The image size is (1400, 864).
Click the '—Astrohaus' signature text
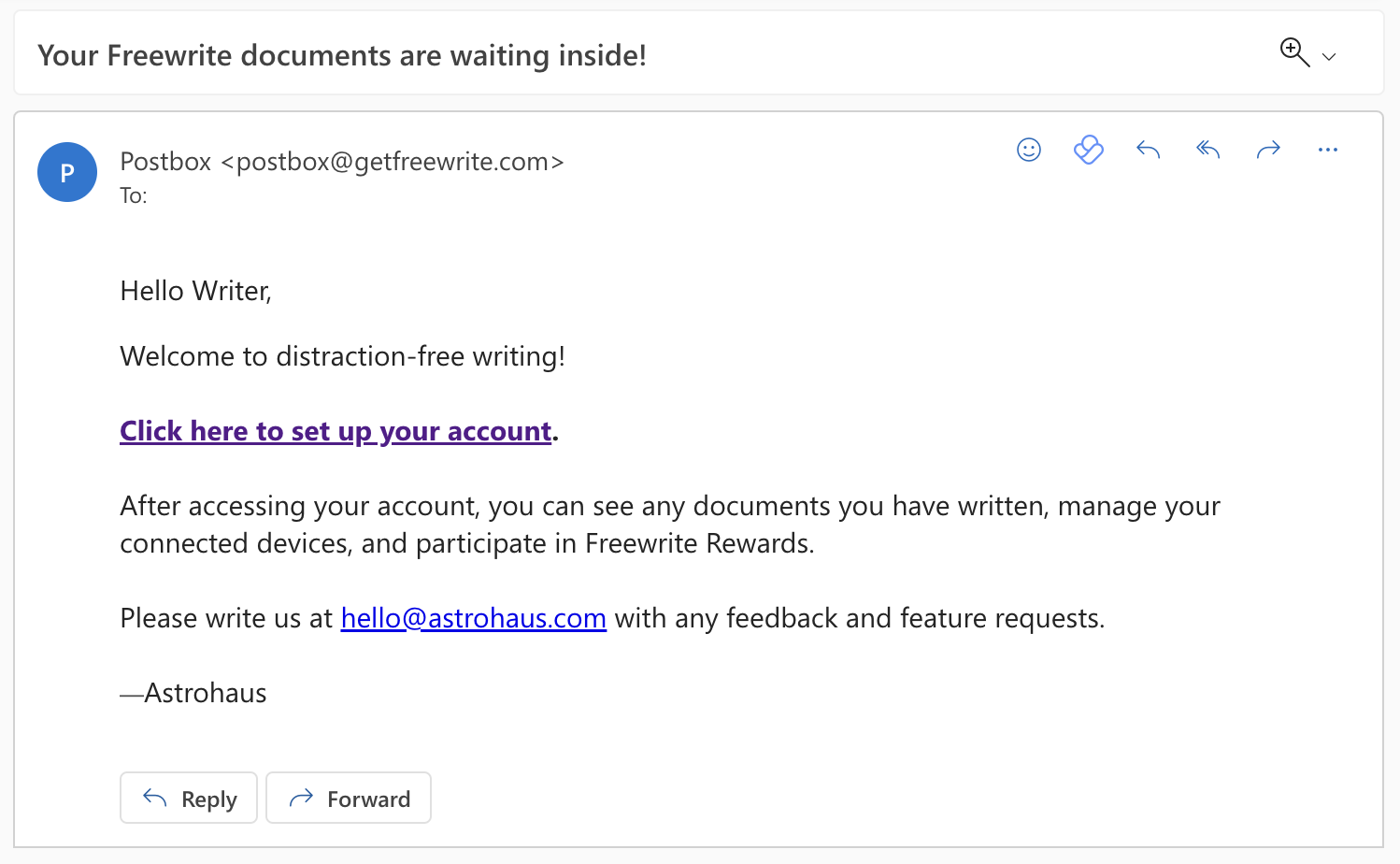coord(193,693)
